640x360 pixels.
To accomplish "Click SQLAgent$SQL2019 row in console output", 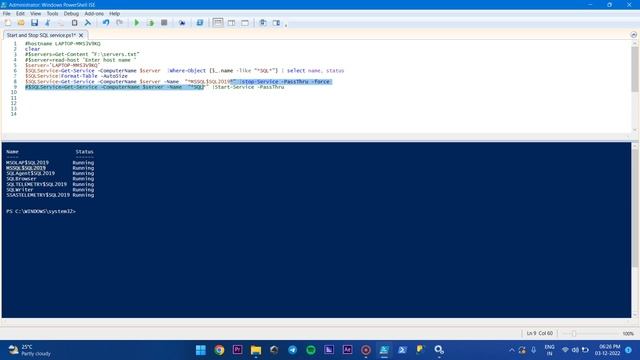I will coord(50,173).
